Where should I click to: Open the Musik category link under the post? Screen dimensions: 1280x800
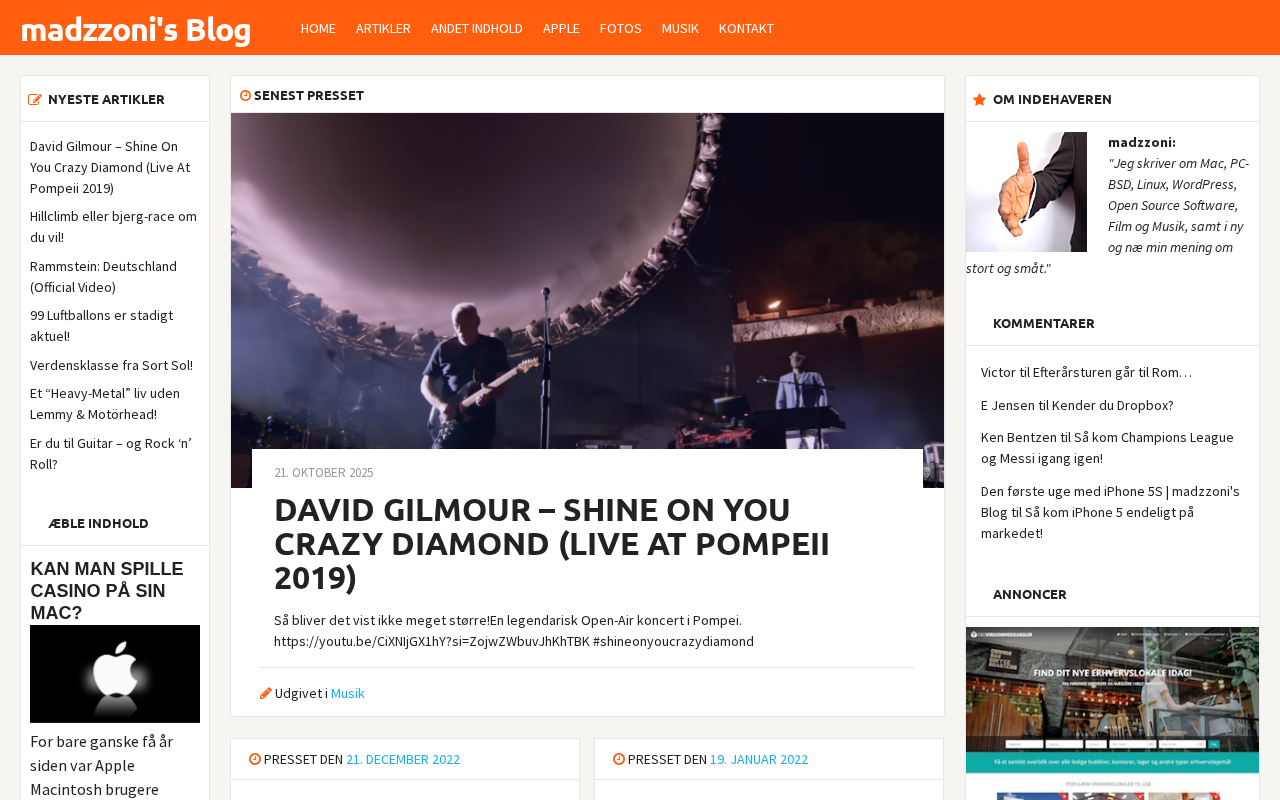[x=348, y=693]
